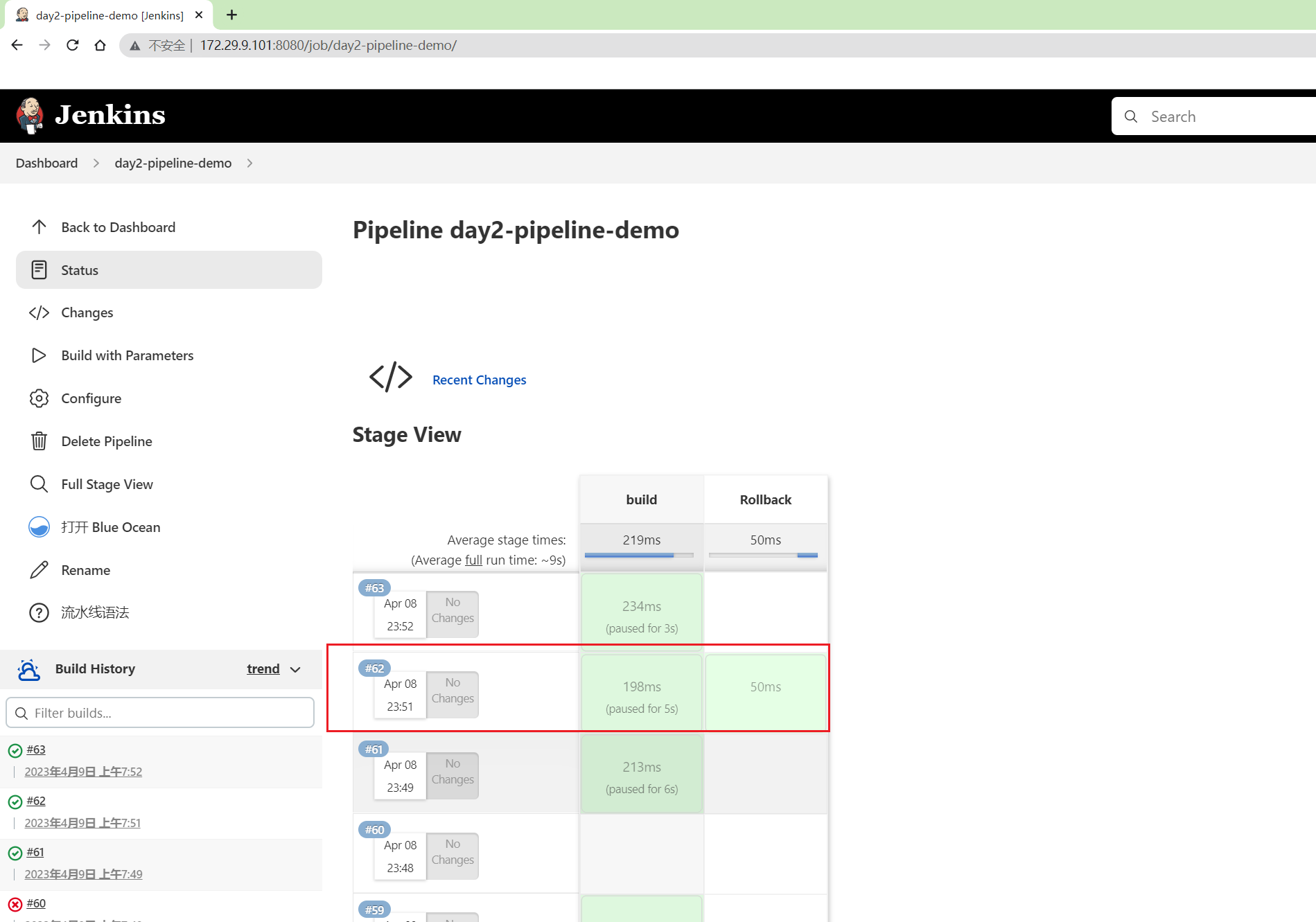Open the Changes menu item

pos(87,312)
